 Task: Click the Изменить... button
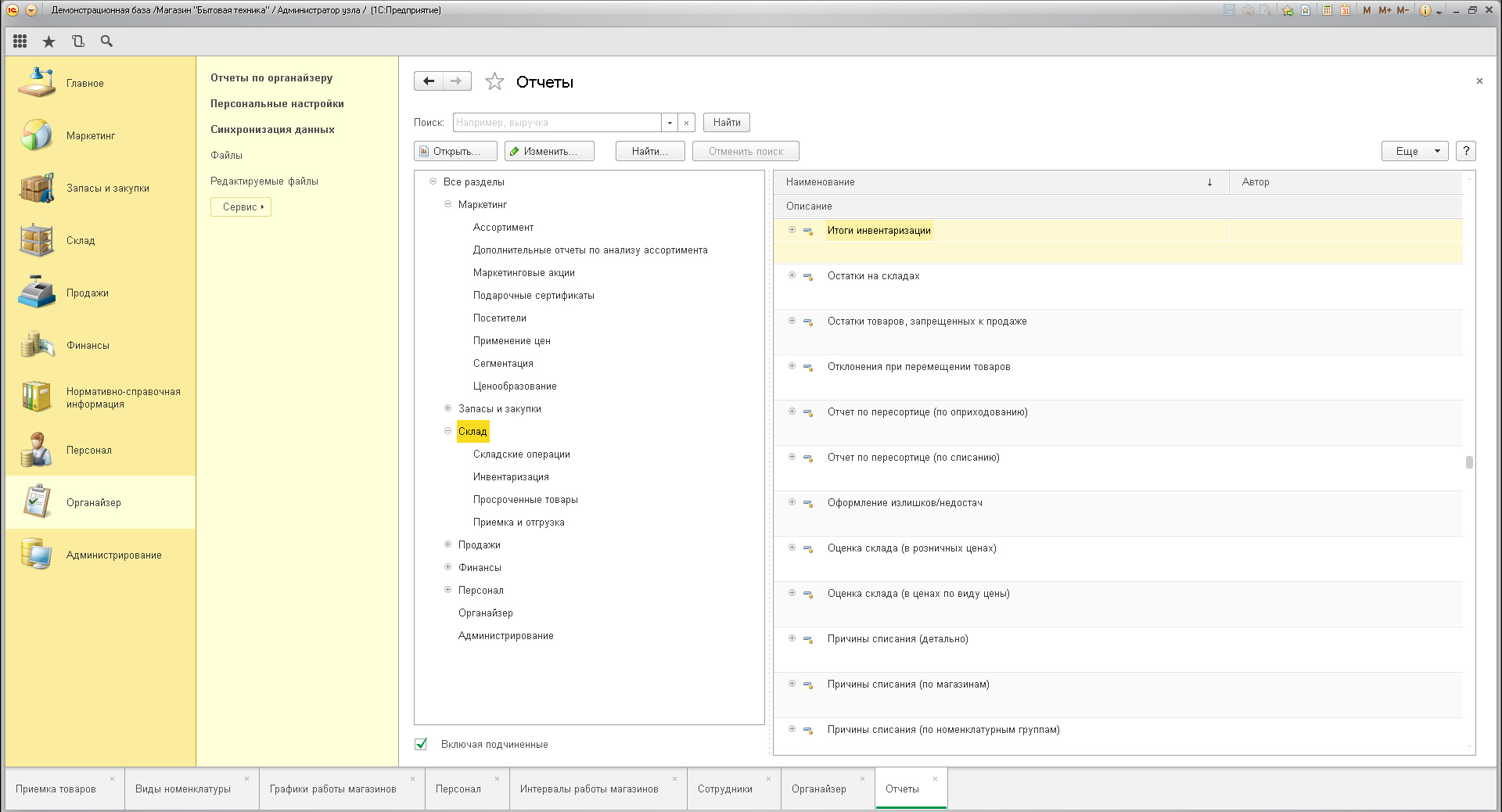[x=549, y=151]
